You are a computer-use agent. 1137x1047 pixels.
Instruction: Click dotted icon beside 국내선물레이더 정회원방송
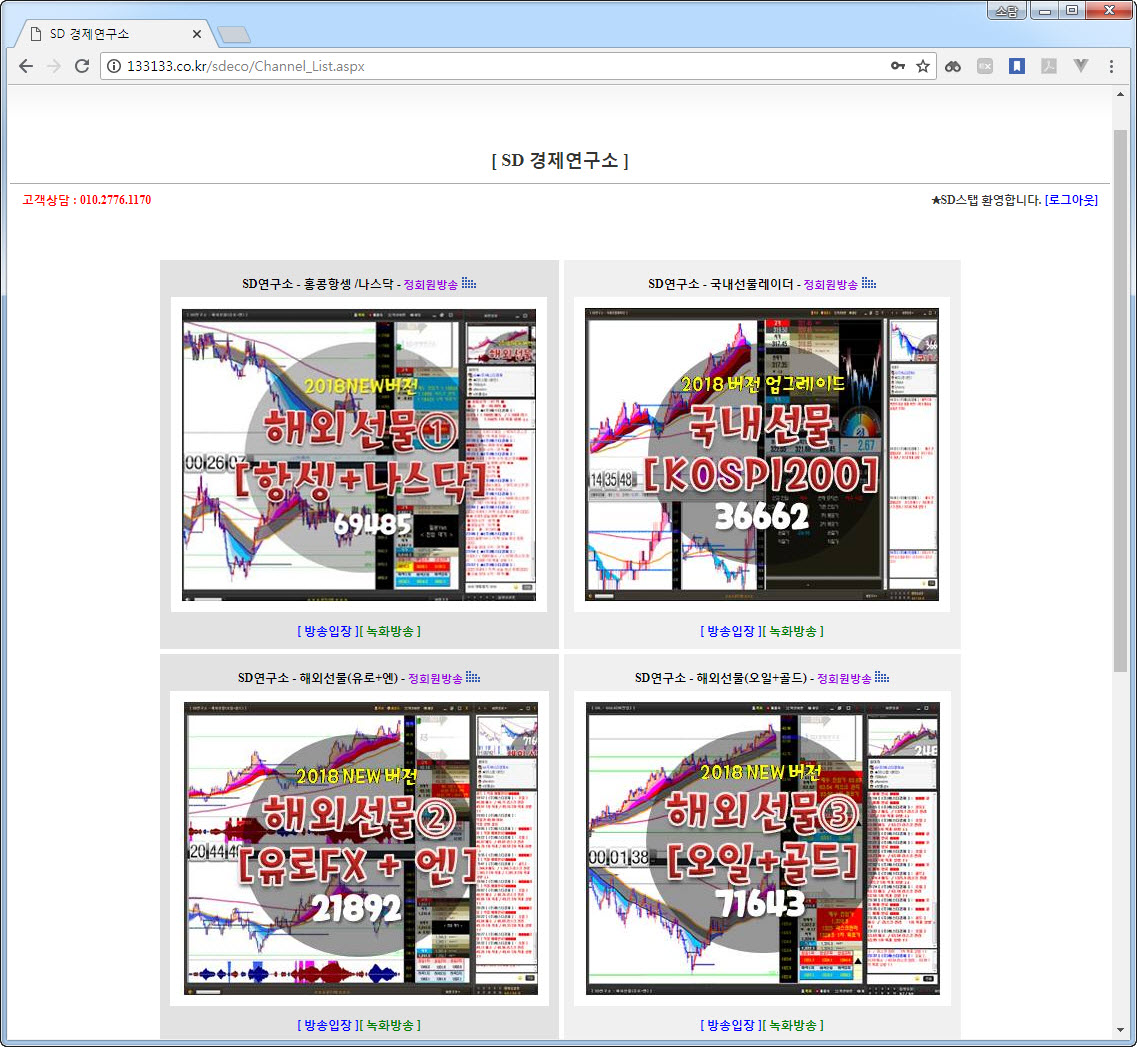point(869,283)
